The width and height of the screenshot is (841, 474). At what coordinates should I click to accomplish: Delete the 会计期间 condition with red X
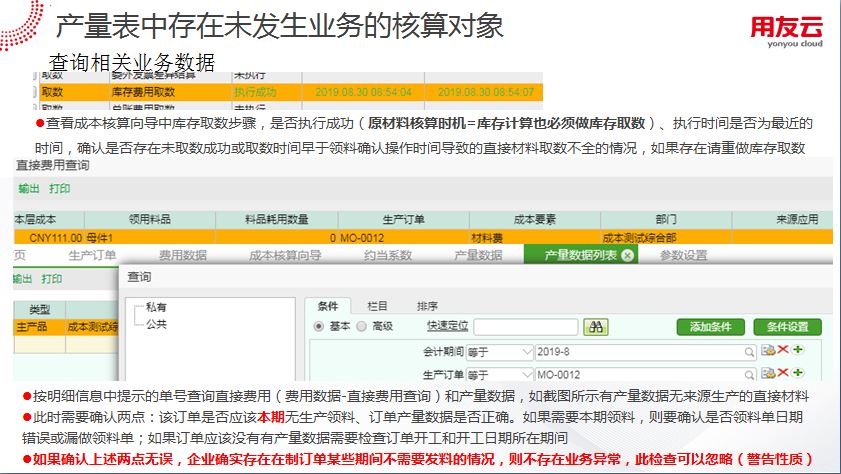tap(783, 351)
